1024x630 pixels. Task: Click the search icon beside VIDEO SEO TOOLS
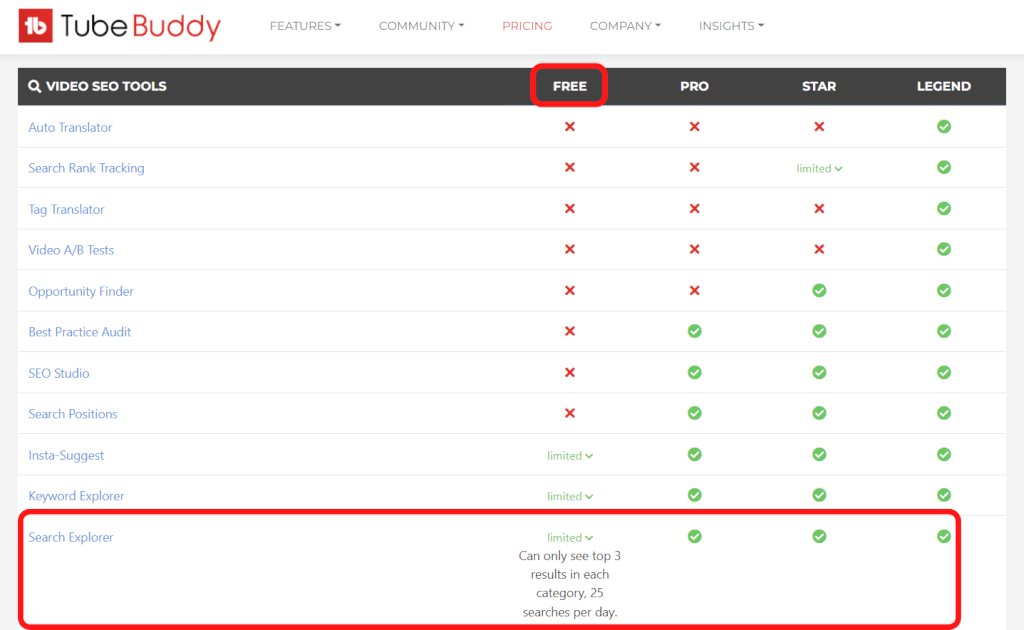[x=35, y=86]
